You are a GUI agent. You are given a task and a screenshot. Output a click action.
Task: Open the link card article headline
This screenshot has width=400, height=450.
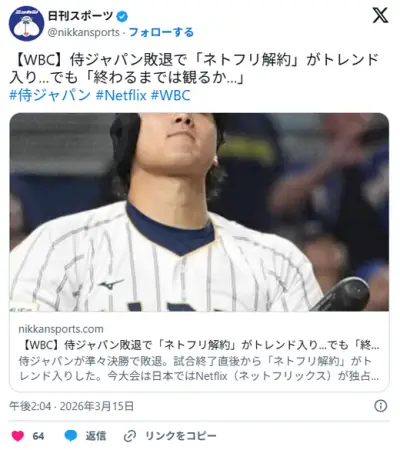tap(199, 345)
